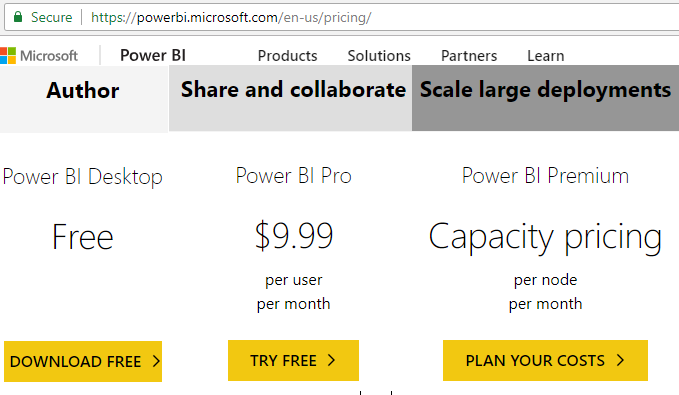Open the Products navigation menu
This screenshot has width=679, height=395.
[288, 56]
